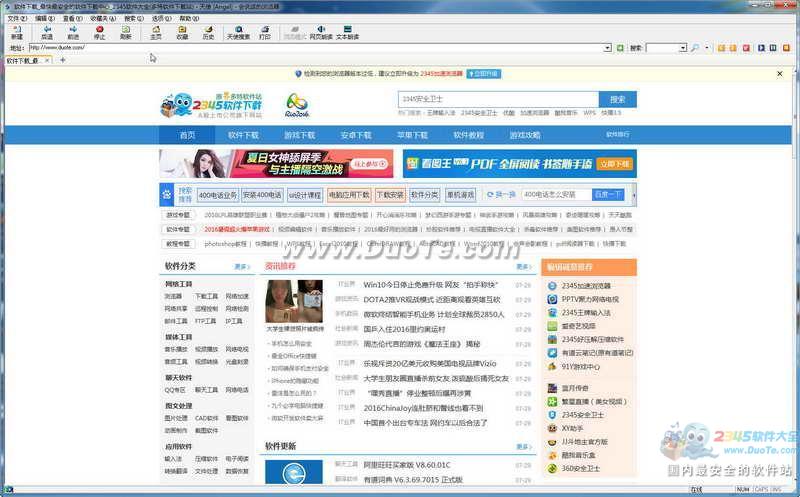Click inside the website search field 2345安全卫士
The height and width of the screenshot is (497, 800).
click(x=498, y=99)
